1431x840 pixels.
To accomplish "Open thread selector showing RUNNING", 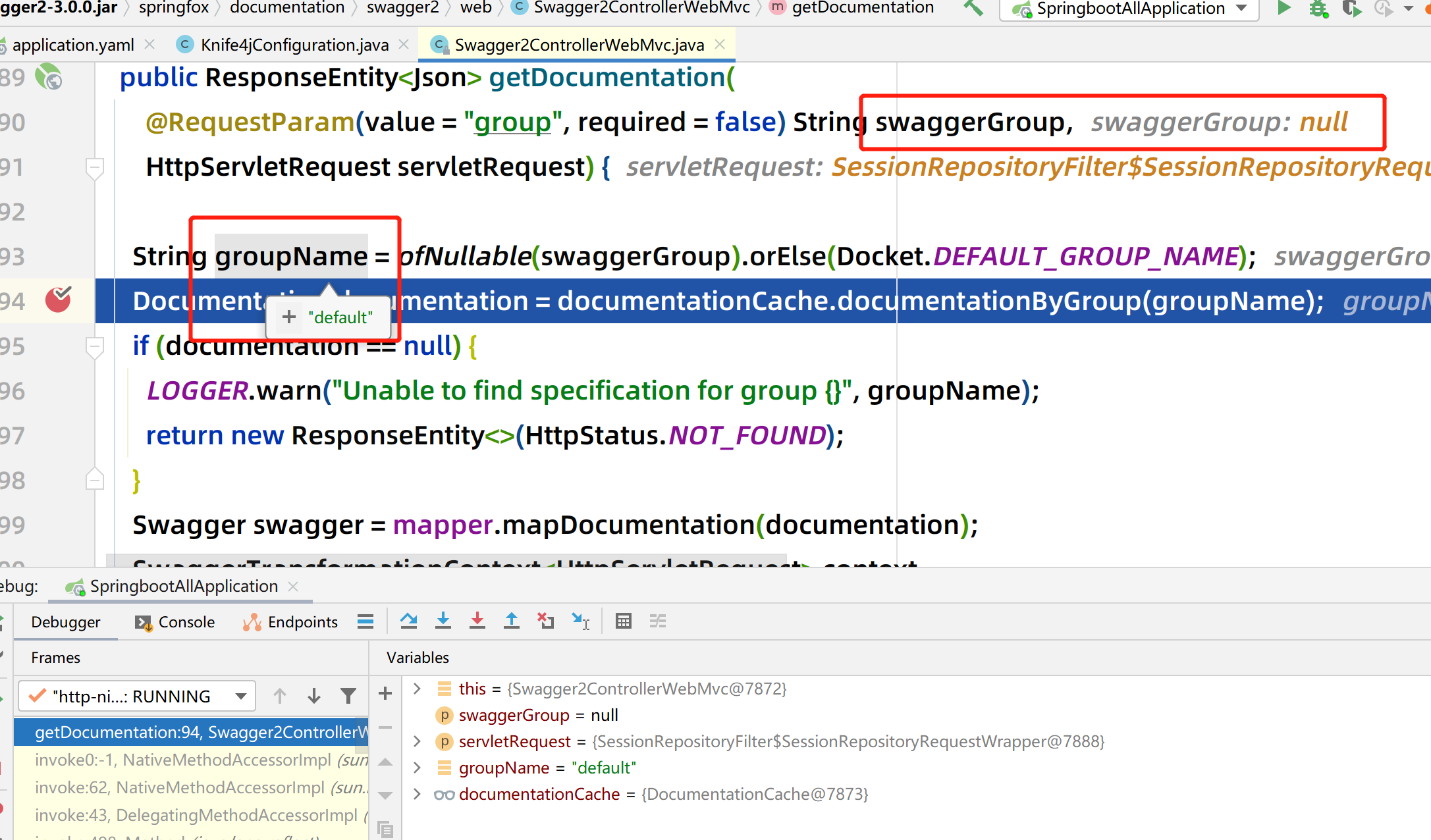I will pyautogui.click(x=137, y=696).
